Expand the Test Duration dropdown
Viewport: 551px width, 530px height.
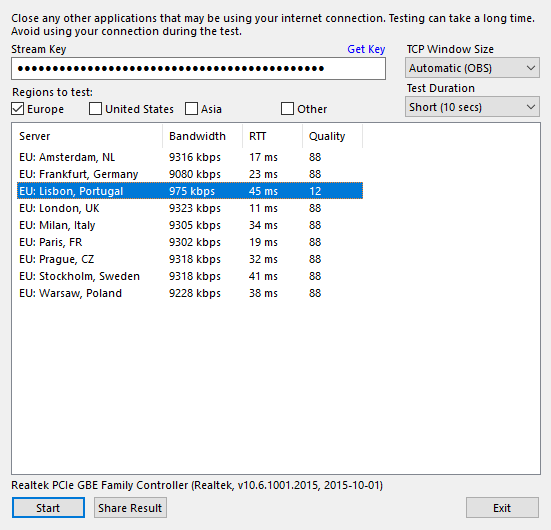pos(472,107)
